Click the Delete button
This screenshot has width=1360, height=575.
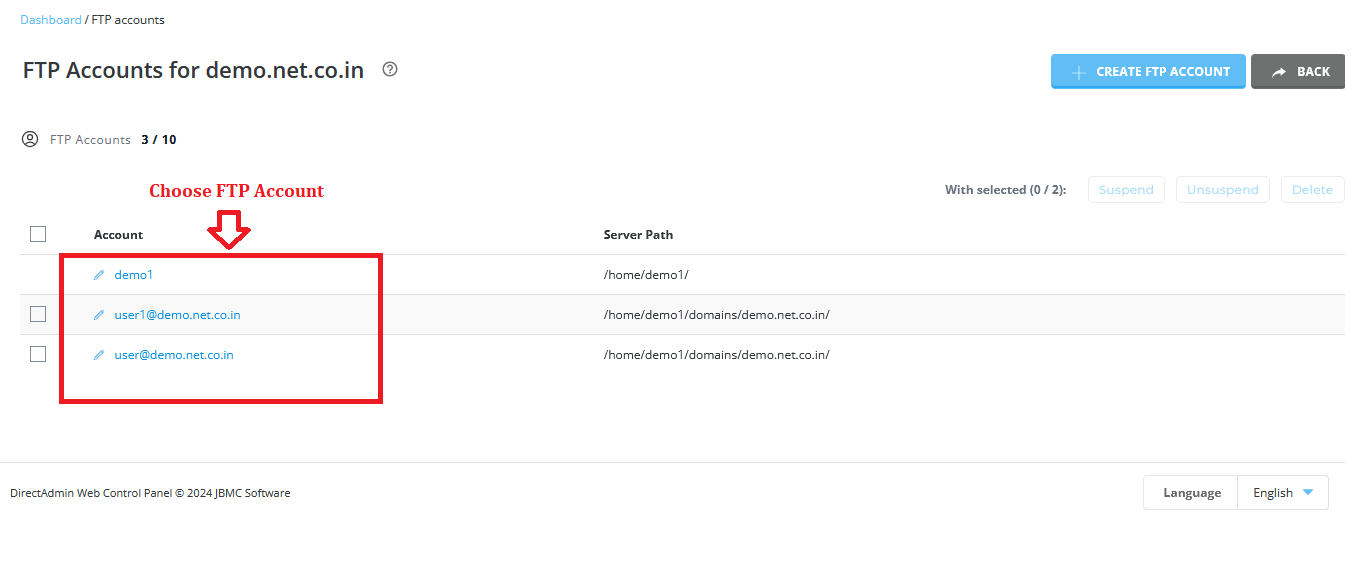1313,190
